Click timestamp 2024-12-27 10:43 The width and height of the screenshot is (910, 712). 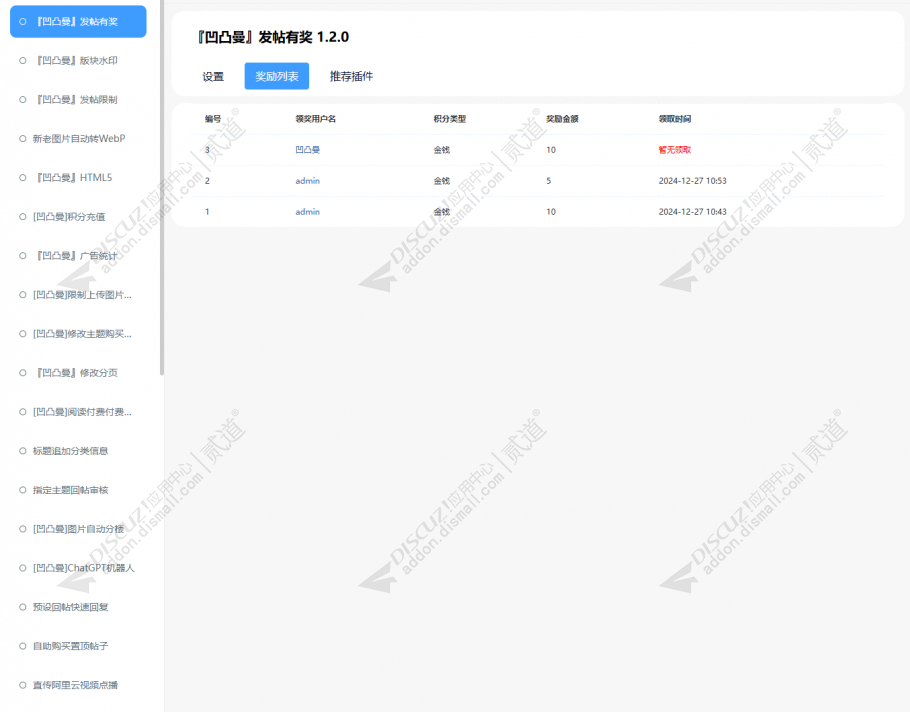(692, 212)
